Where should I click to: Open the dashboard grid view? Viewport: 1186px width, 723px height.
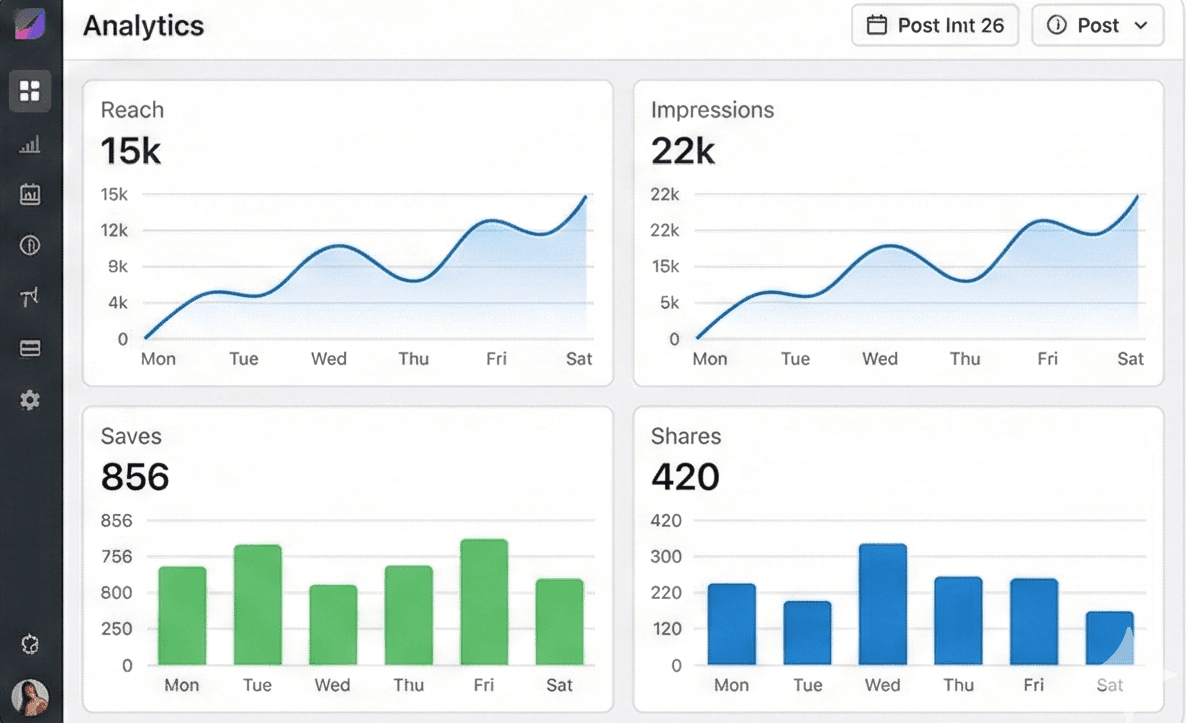click(30, 91)
